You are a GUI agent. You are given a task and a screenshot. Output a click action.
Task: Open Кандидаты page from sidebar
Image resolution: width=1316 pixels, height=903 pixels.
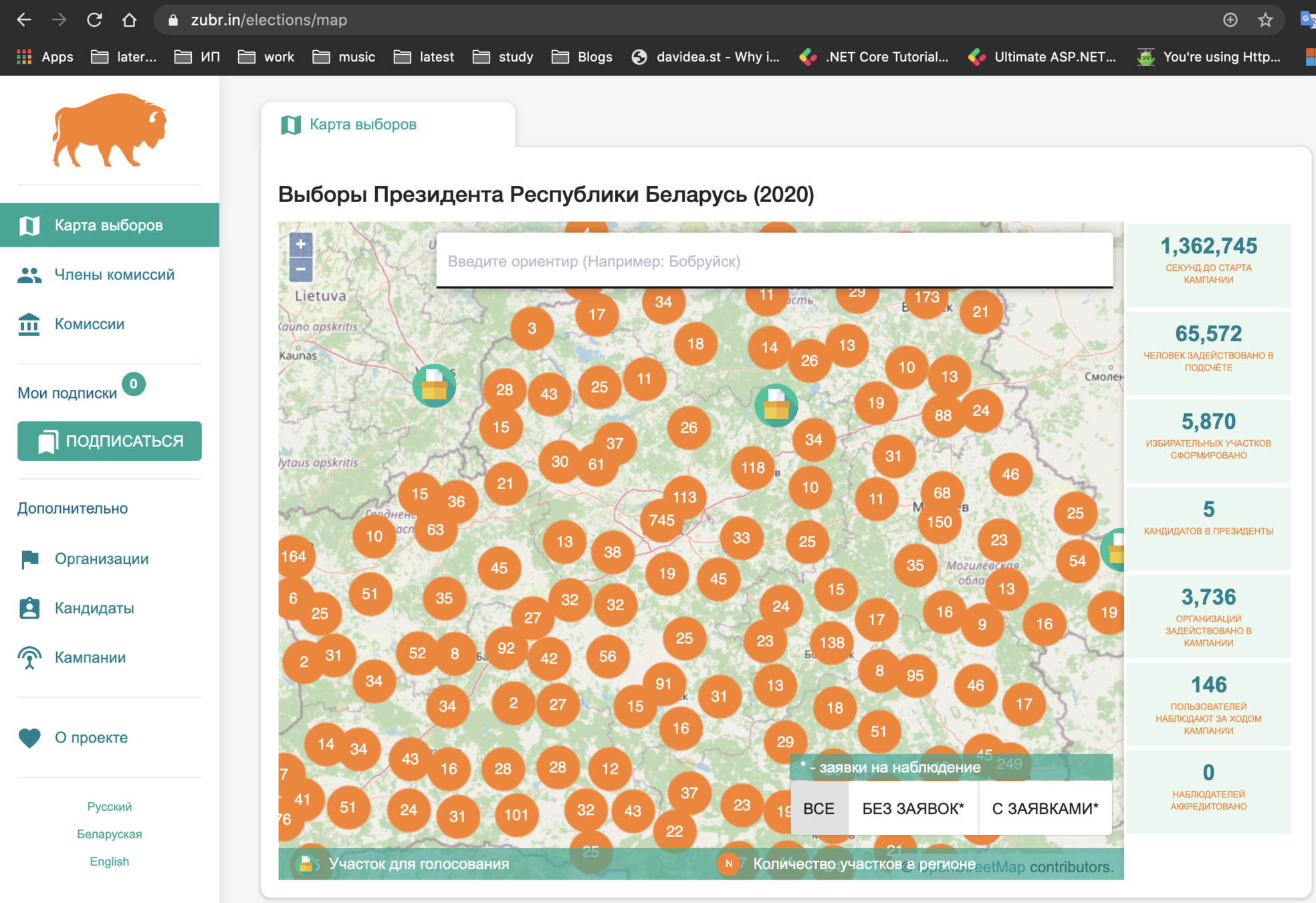(x=94, y=608)
